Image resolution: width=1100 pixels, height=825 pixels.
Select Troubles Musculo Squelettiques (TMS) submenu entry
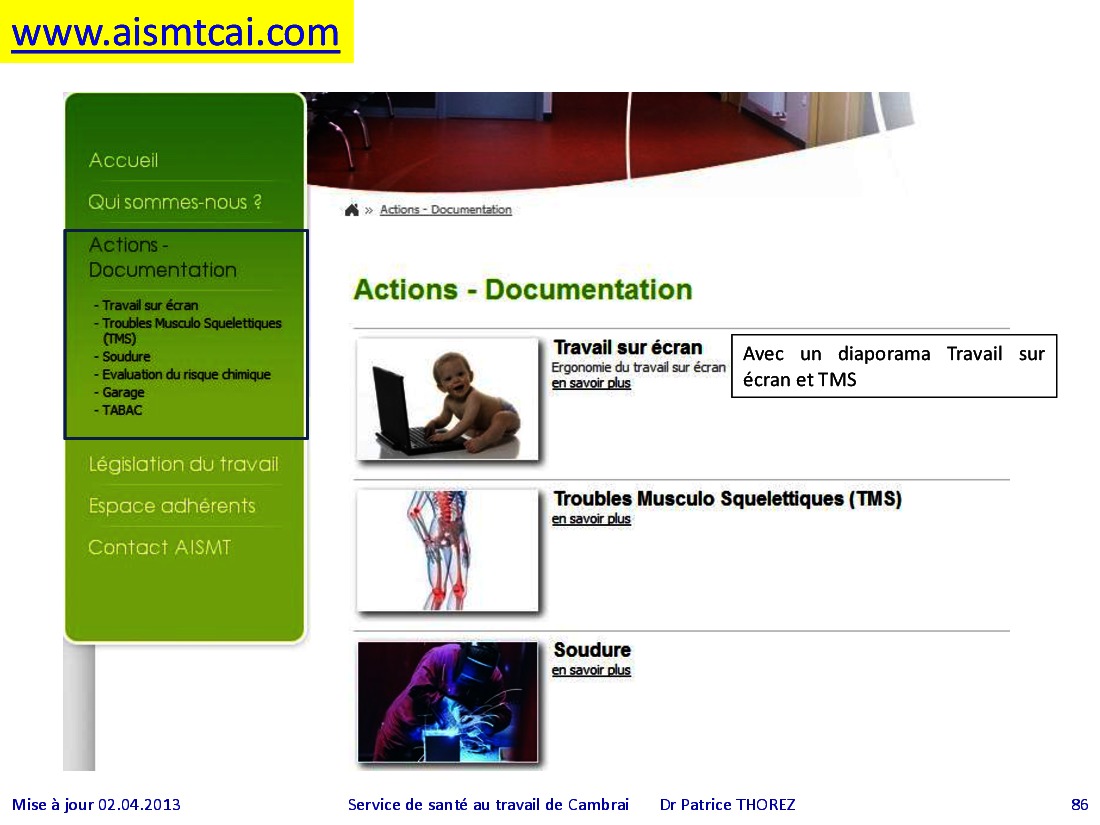click(191, 330)
